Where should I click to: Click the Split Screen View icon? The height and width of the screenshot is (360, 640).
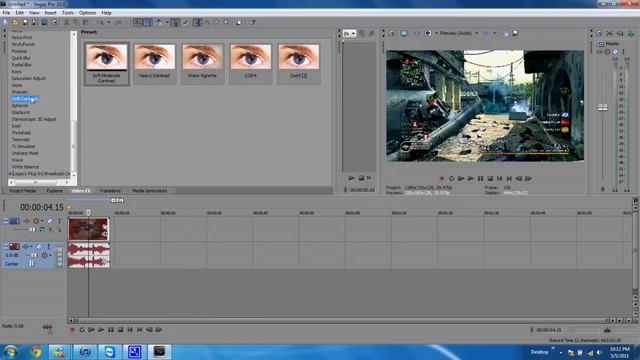pyautogui.click(x=427, y=33)
